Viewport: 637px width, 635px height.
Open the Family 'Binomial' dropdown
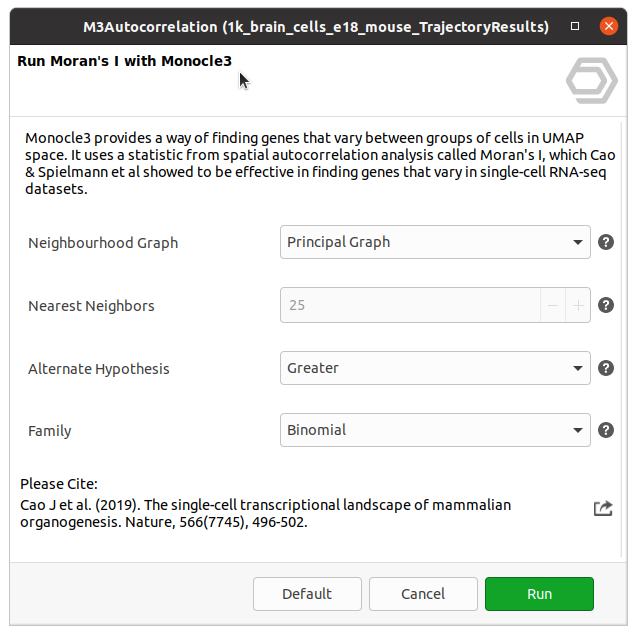435,430
